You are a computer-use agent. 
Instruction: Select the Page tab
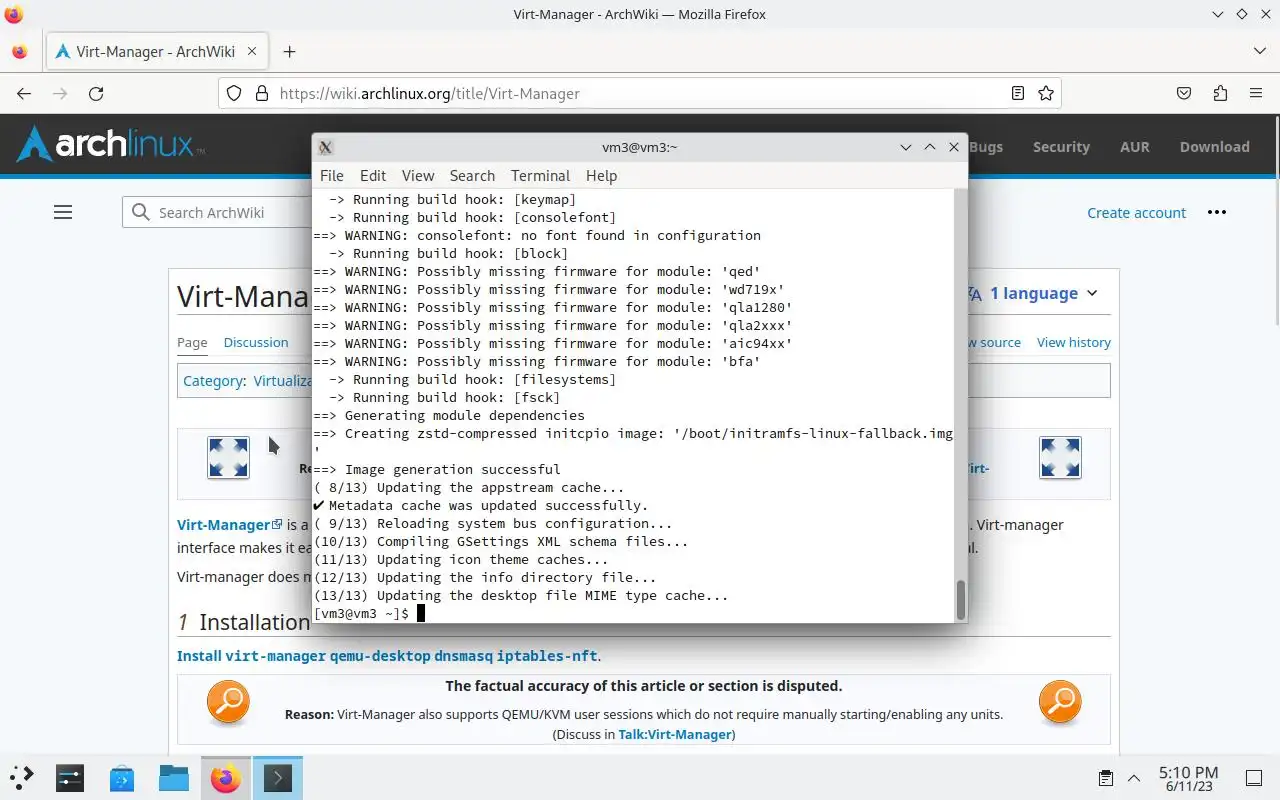[192, 342]
